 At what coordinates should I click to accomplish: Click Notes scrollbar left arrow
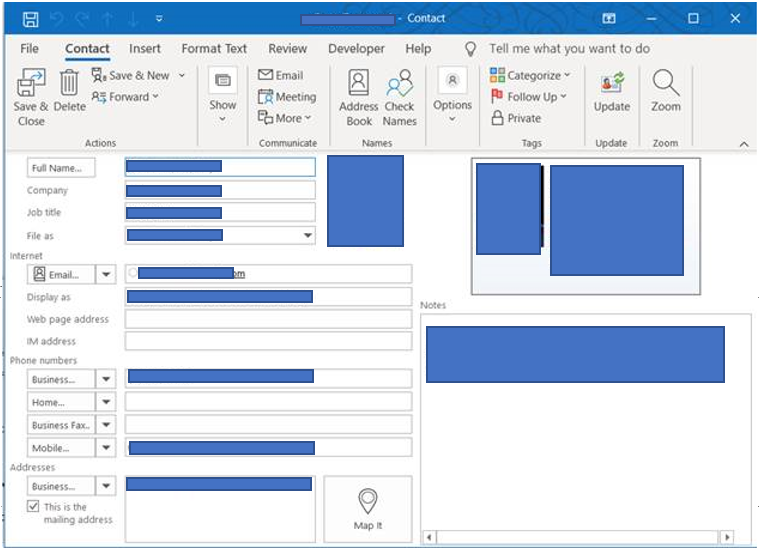point(429,537)
